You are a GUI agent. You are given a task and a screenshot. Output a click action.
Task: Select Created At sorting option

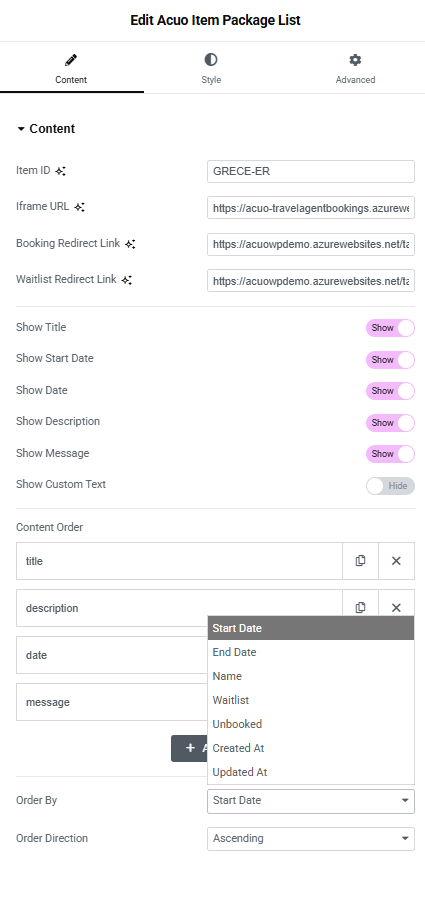pyautogui.click(x=311, y=748)
